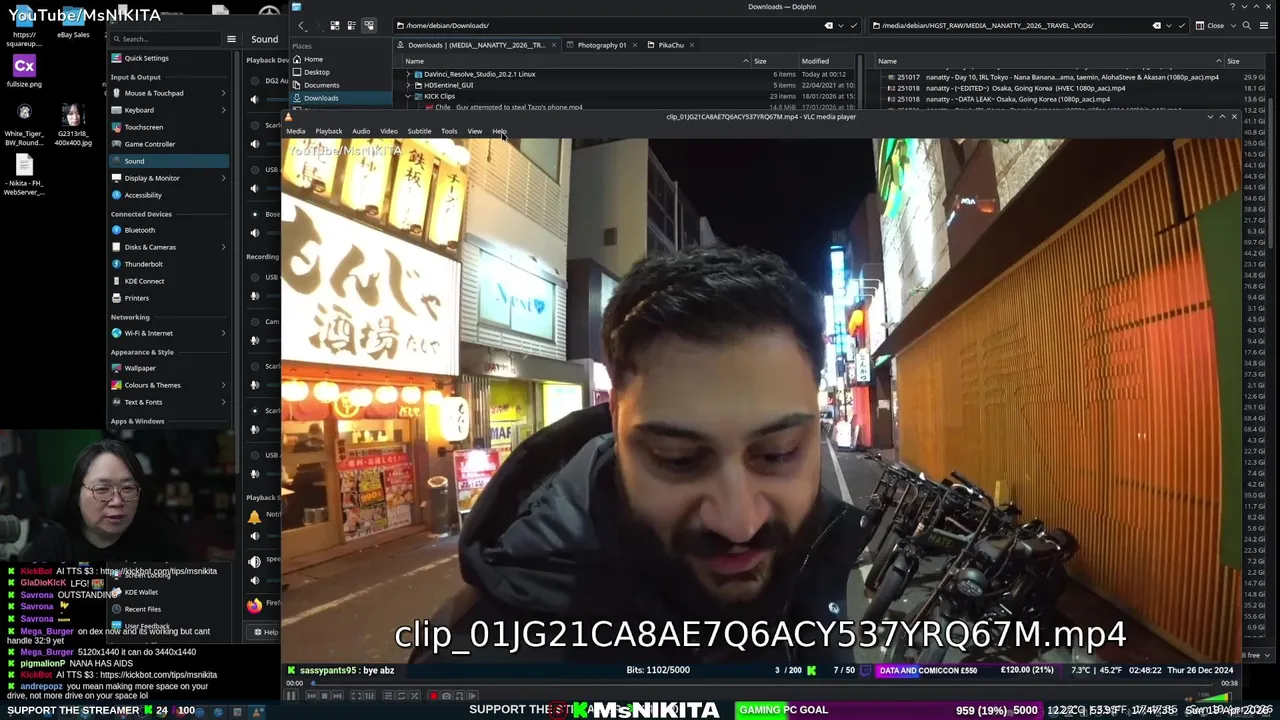Open Desktop in Dolphin Places
Viewport: 1280px width, 720px height.
[341, 72]
